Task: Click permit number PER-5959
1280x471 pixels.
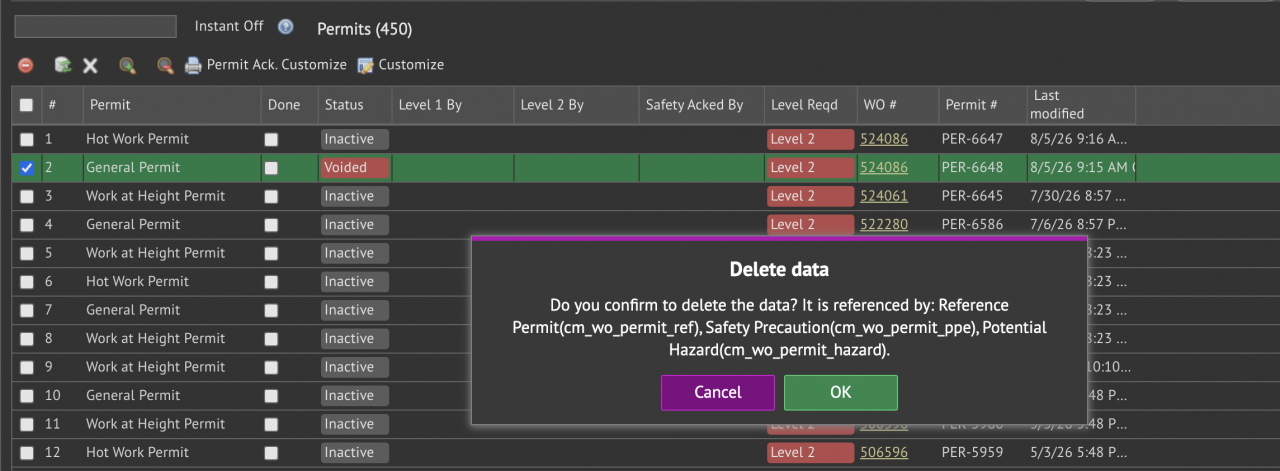Action: click(x=972, y=452)
